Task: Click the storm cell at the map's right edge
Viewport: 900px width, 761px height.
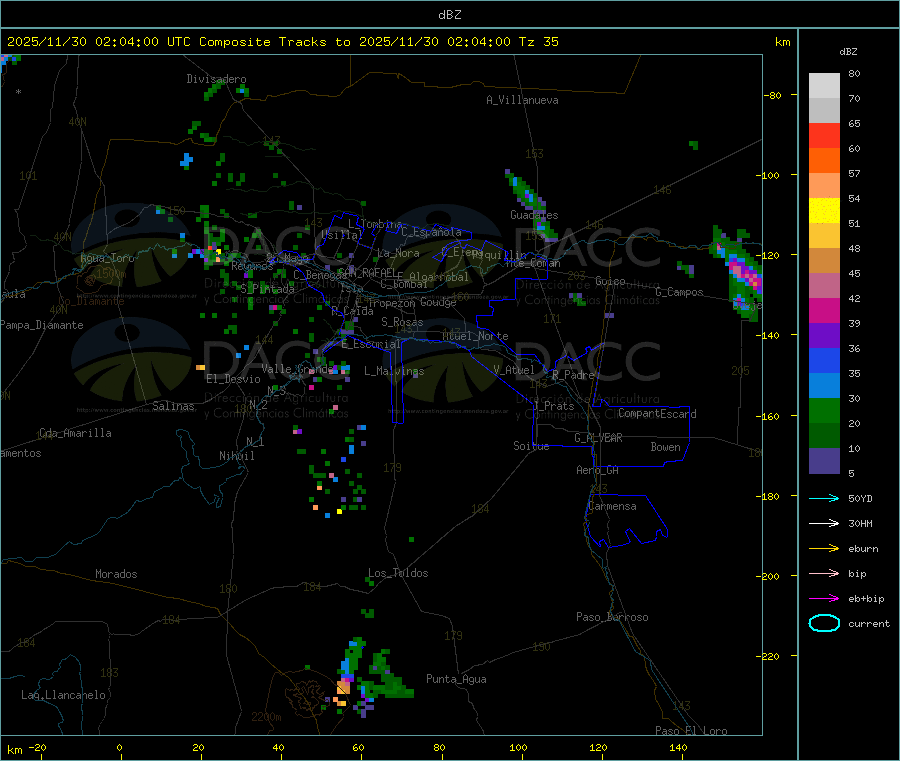Action: pyautogui.click(x=739, y=273)
